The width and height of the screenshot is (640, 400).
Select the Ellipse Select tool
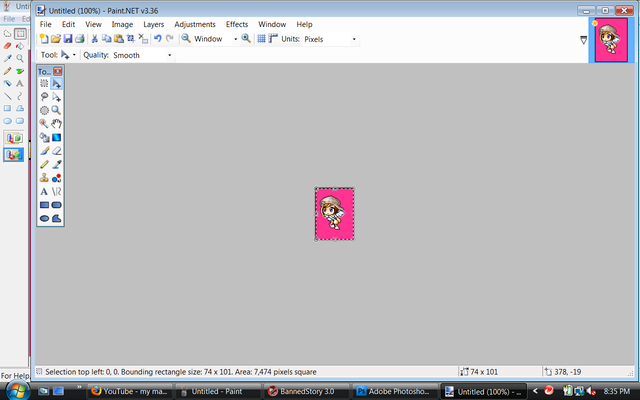click(44, 110)
